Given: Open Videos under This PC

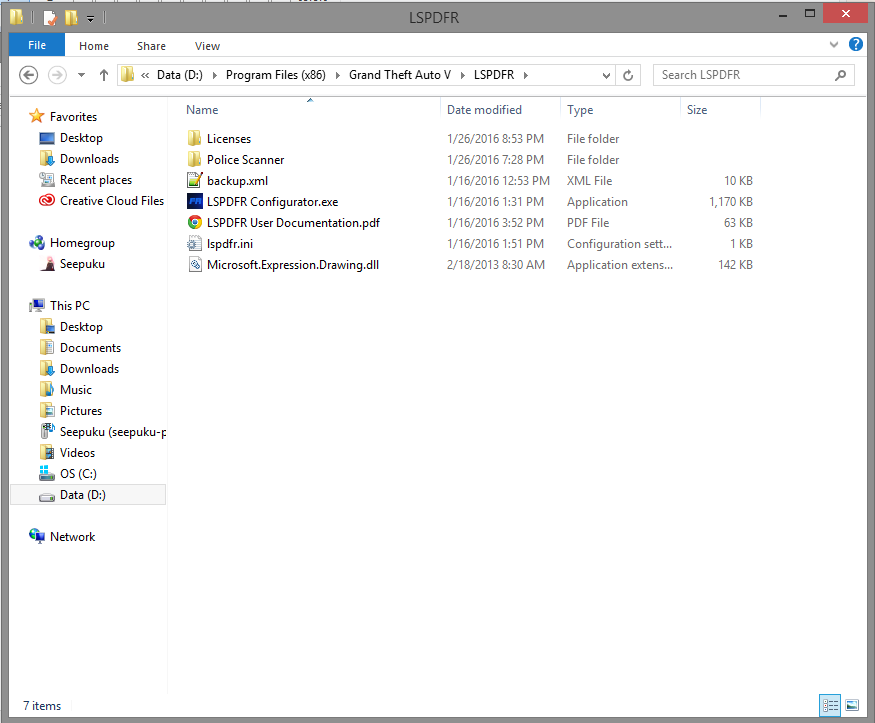Looking at the screenshot, I should (x=77, y=452).
